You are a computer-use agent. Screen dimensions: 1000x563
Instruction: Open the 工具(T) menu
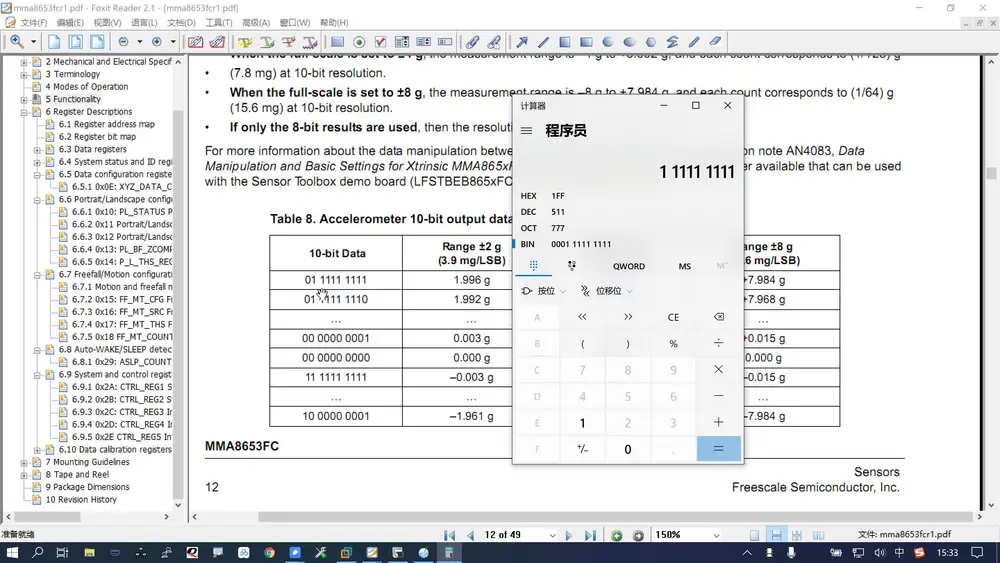218,22
